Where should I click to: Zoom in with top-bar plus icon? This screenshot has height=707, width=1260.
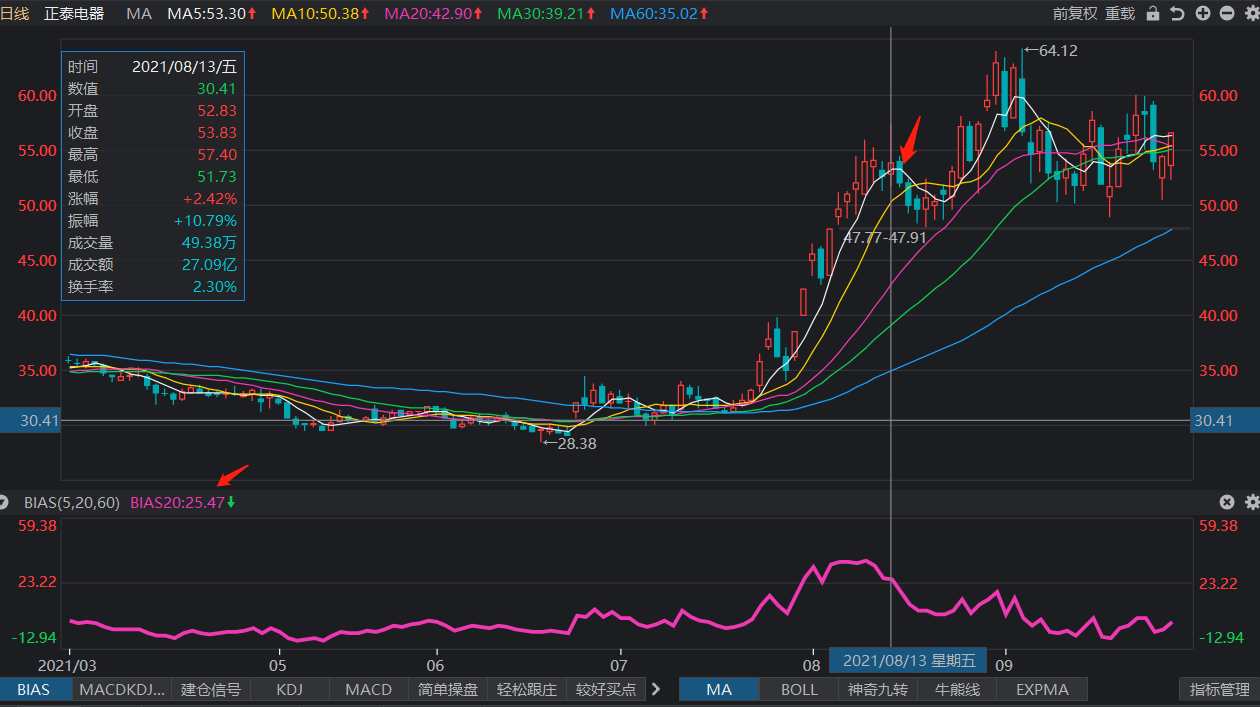pos(1202,14)
